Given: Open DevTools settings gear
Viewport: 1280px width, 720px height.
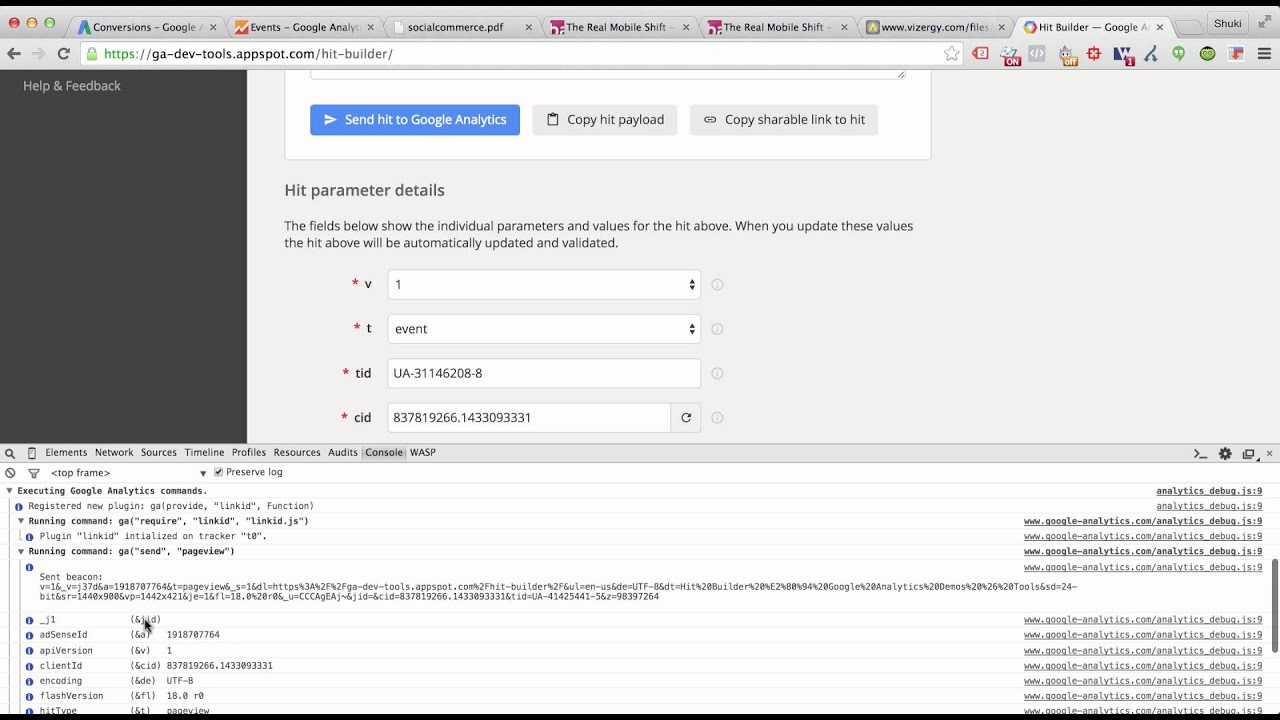Looking at the screenshot, I should click(1225, 454).
